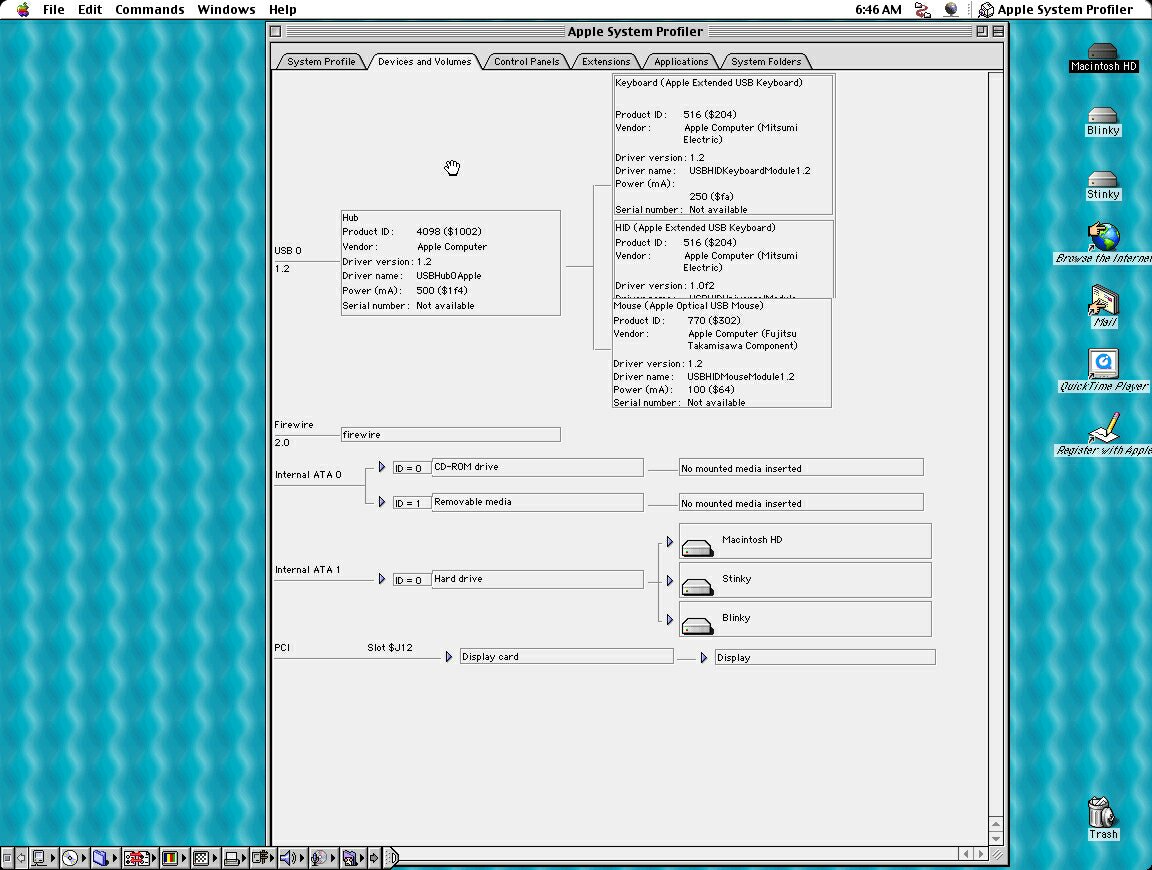The image size is (1152, 870).
Task: Open monitor resolution checkerboard module in Control Strip
Action: [204, 858]
